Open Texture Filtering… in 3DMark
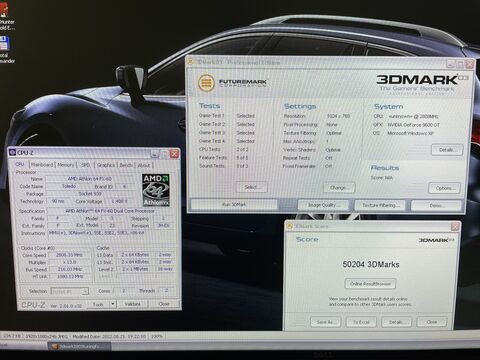This screenshot has width=480, height=360. 380,205
